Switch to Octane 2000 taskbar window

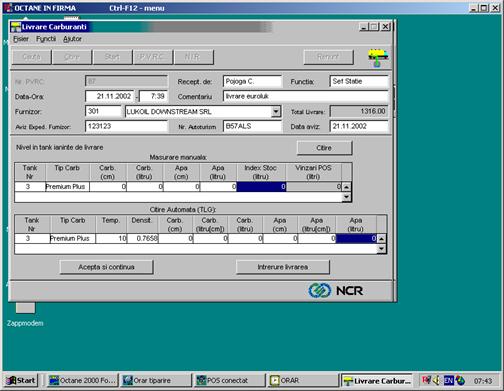coord(82,380)
